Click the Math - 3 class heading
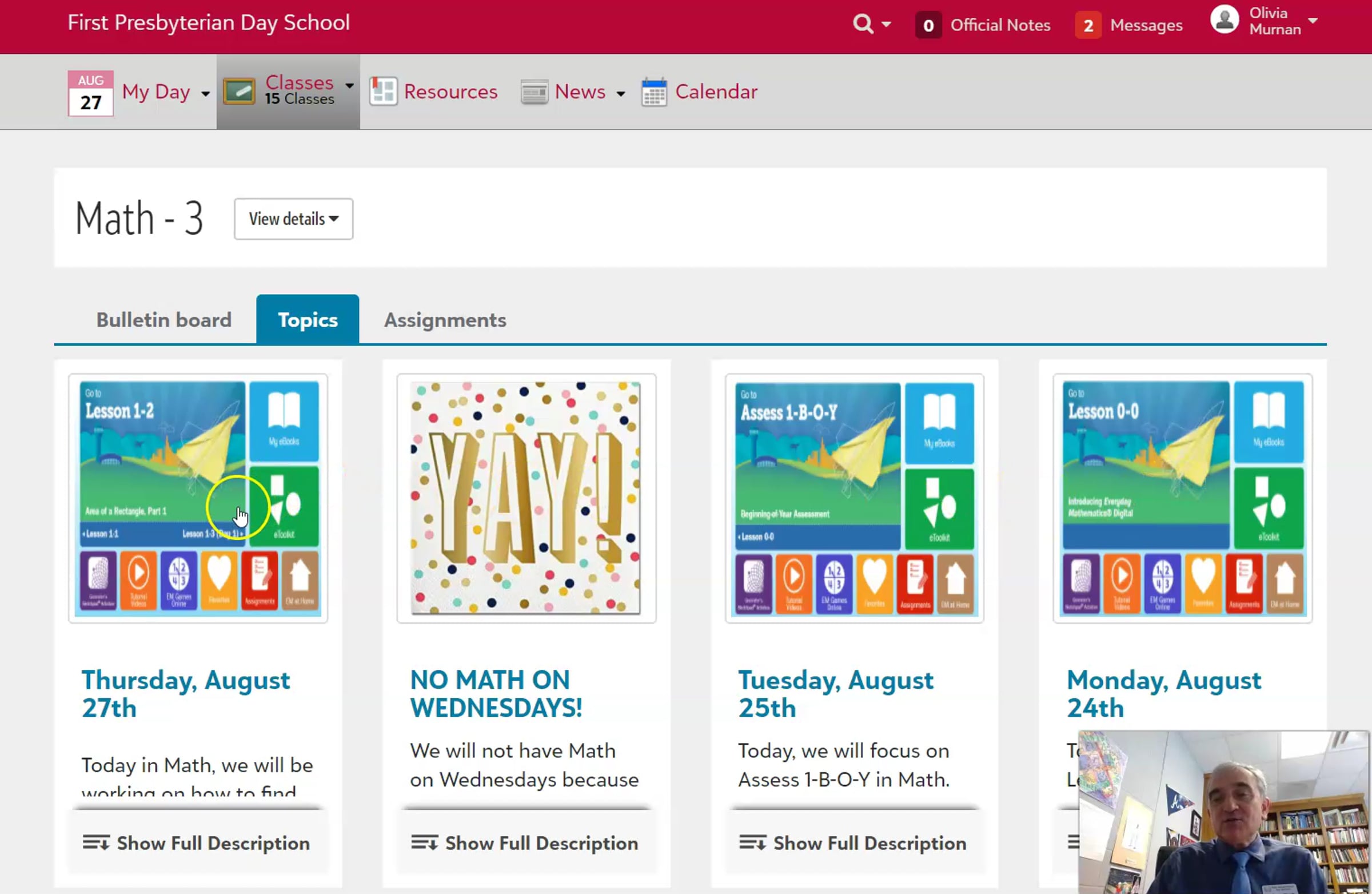Viewport: 1372px width, 894px height. [x=139, y=218]
